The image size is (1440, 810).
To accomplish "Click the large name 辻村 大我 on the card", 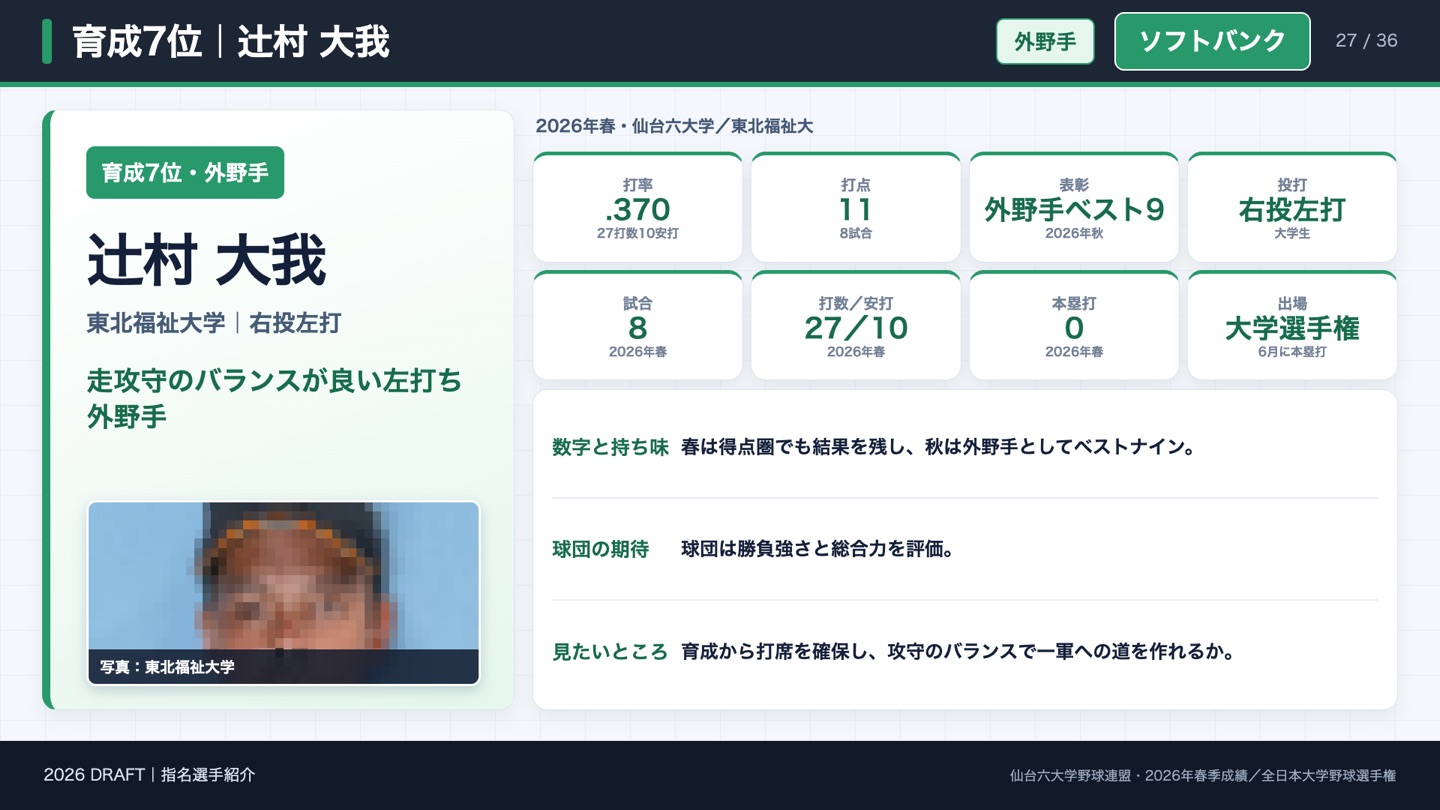I will (x=207, y=261).
